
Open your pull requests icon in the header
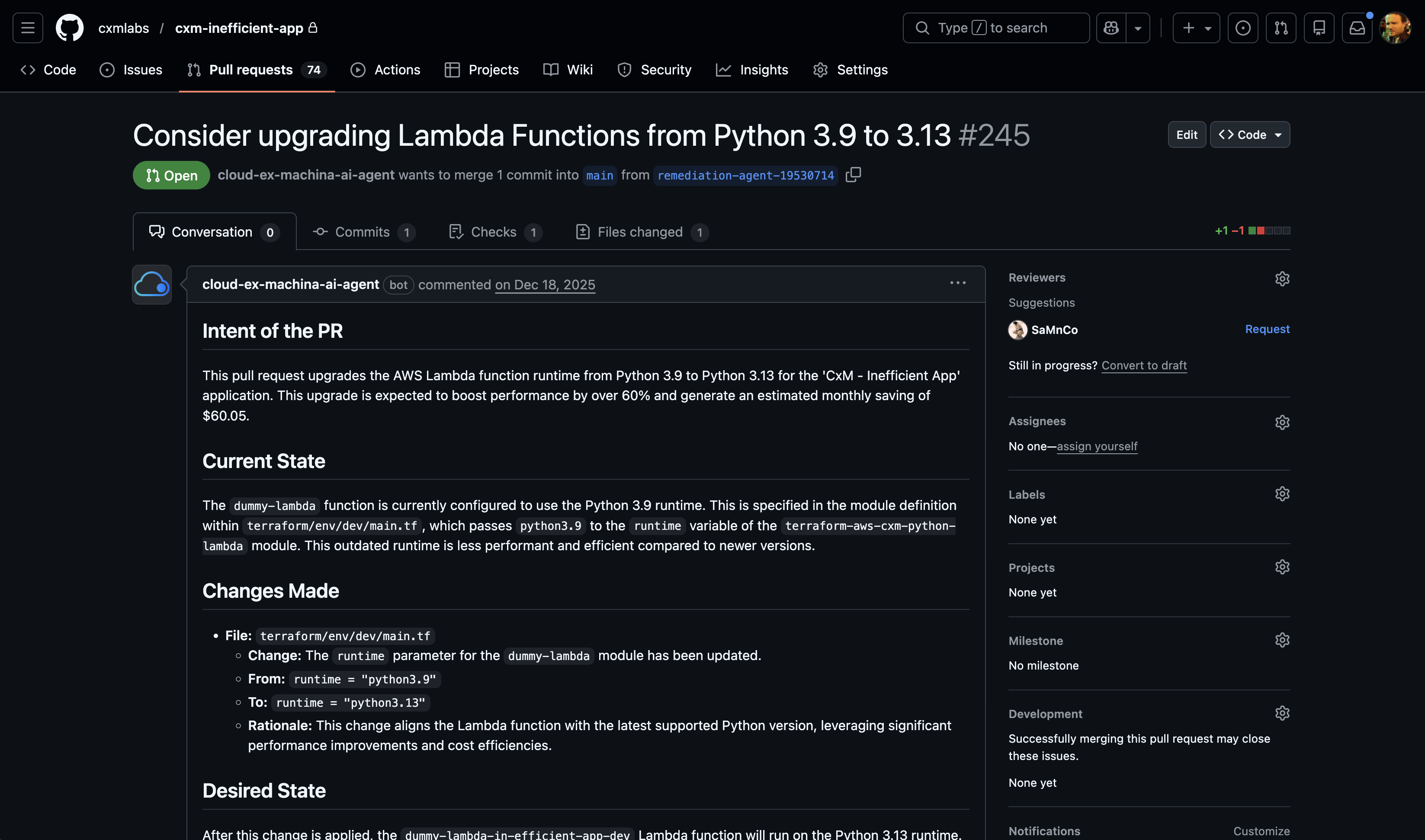click(x=1281, y=27)
